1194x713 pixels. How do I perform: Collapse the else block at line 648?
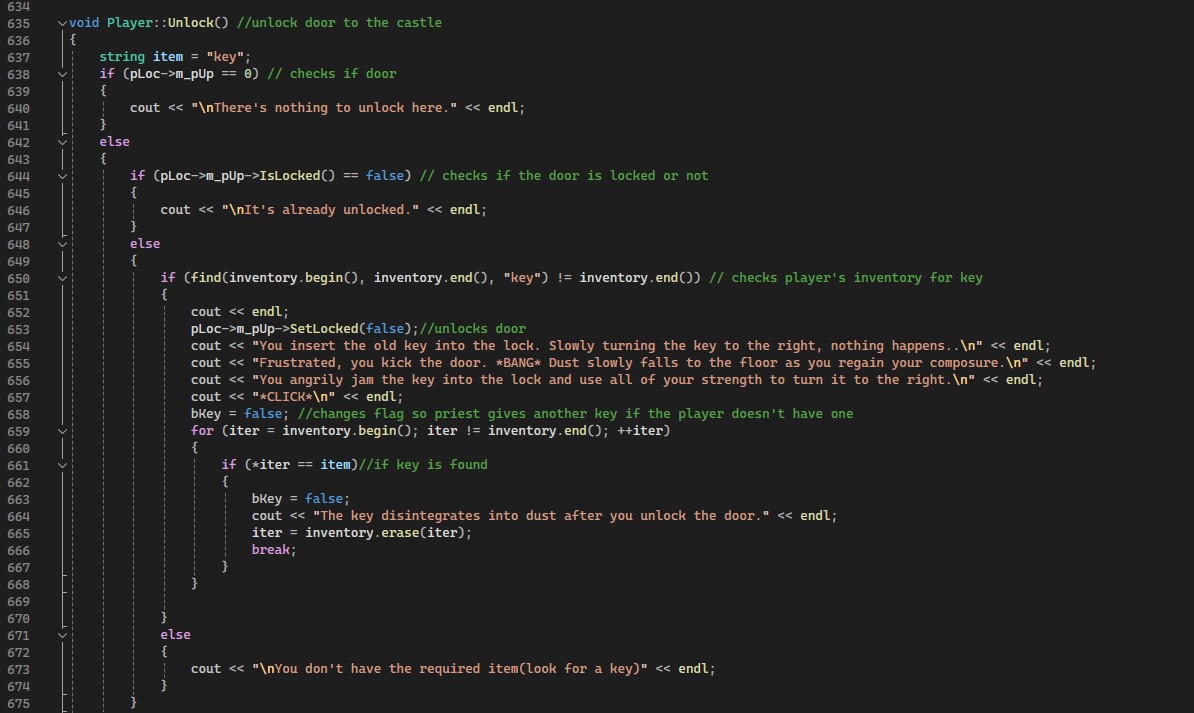coord(62,244)
